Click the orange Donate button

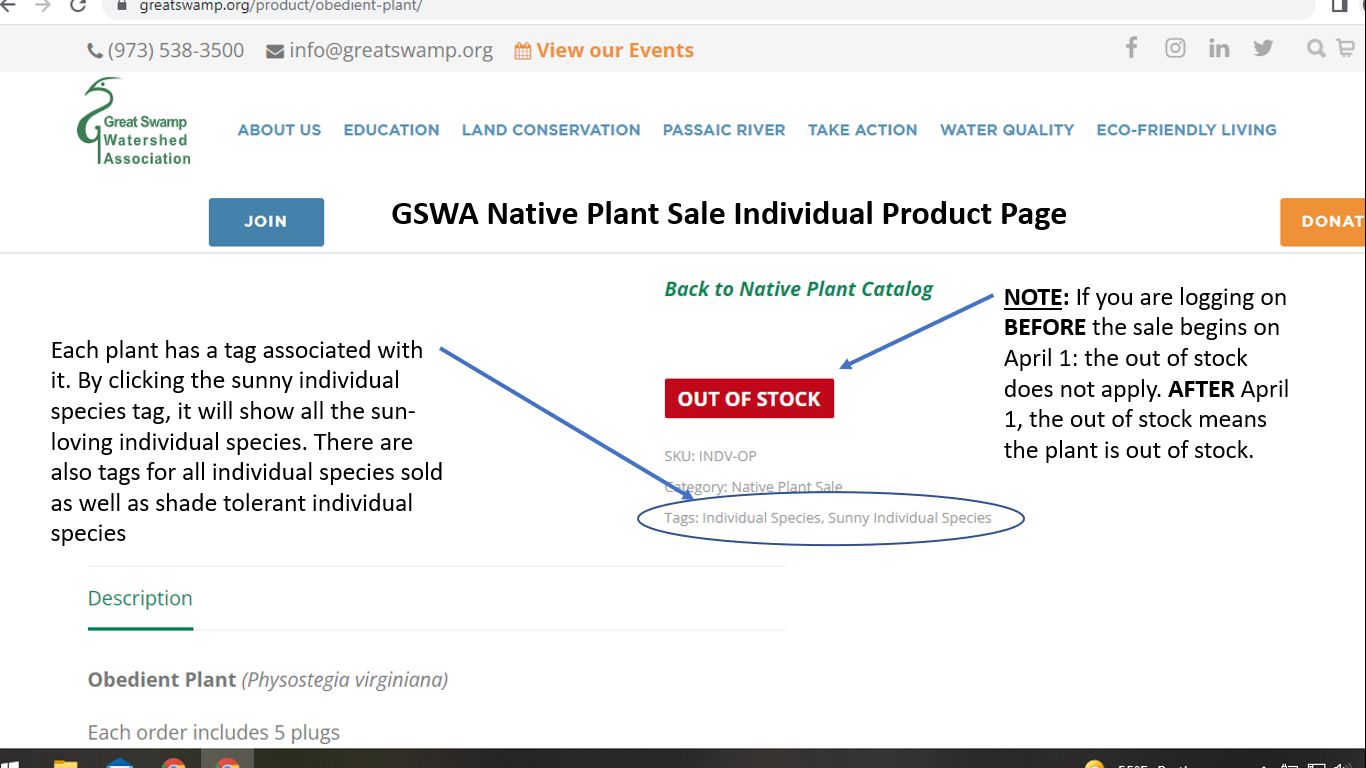1323,222
